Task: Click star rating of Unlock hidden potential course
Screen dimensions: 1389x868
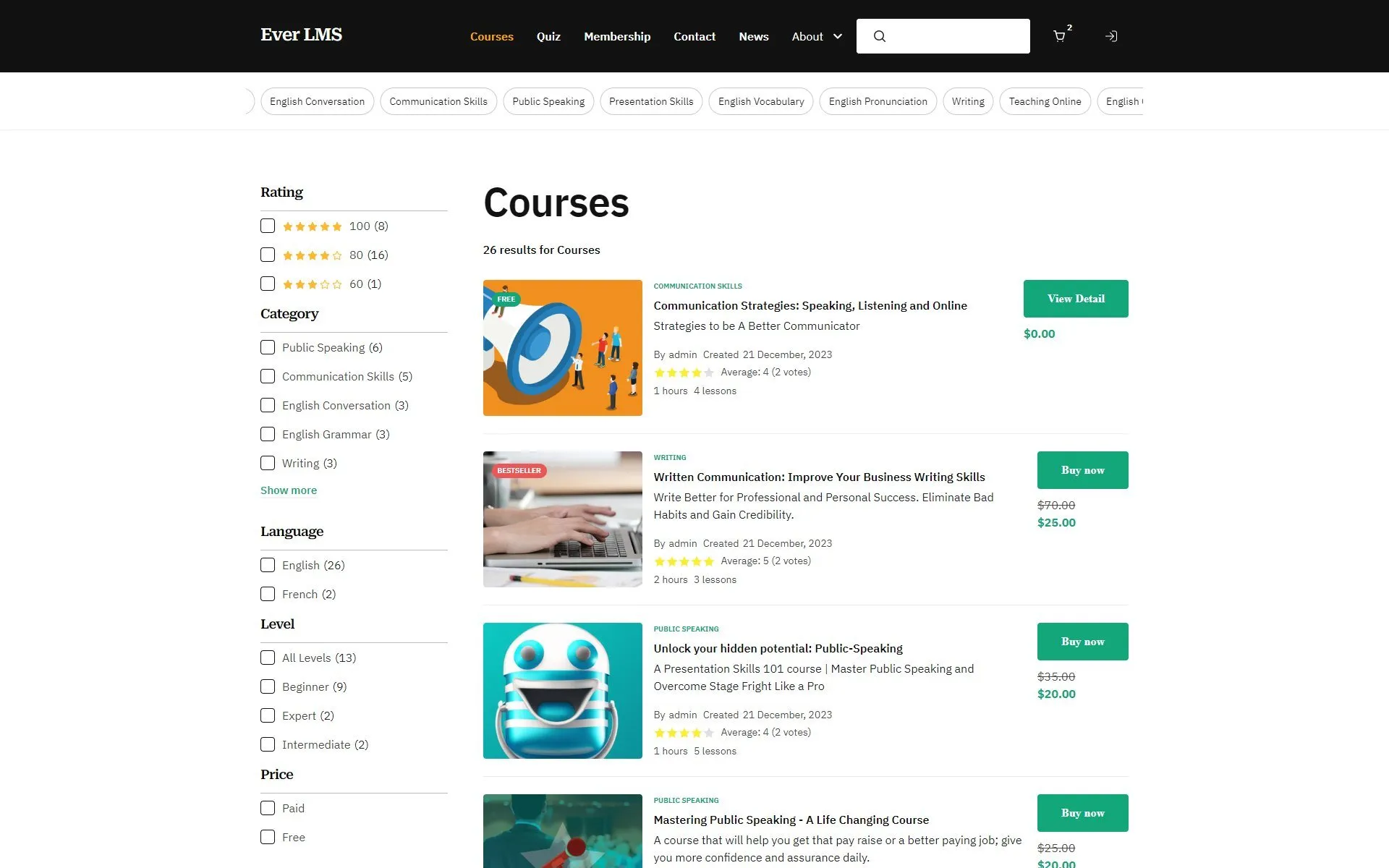Action: tap(684, 733)
